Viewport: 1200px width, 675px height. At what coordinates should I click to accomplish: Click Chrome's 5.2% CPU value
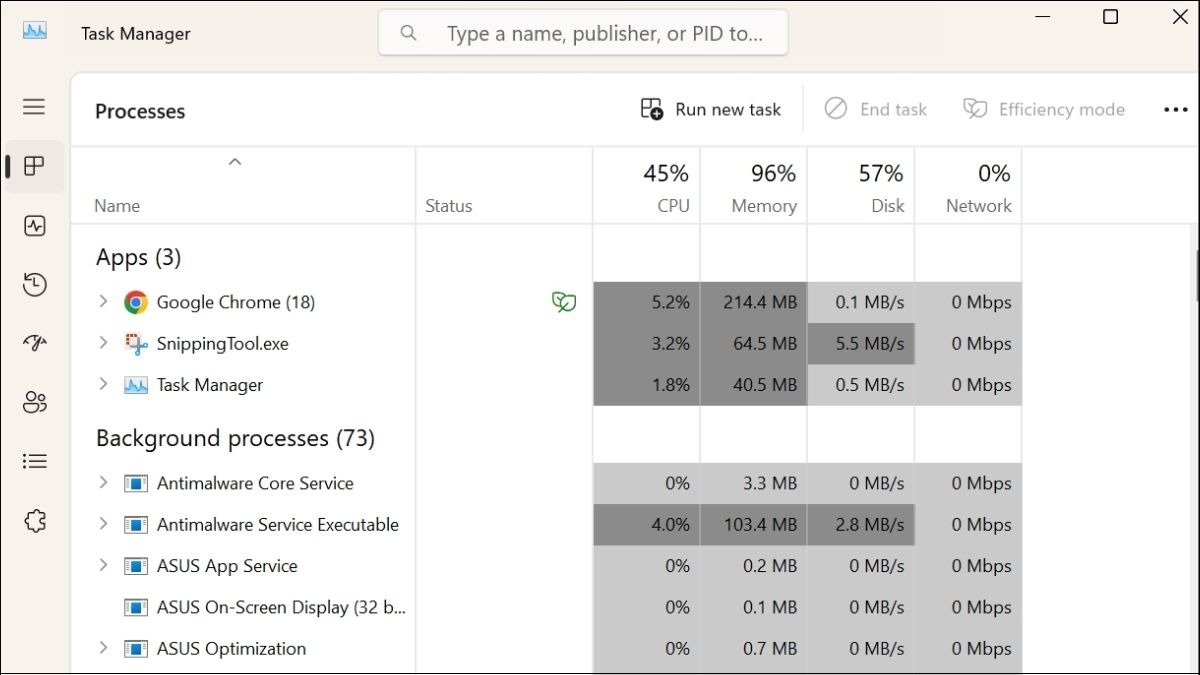pos(671,302)
